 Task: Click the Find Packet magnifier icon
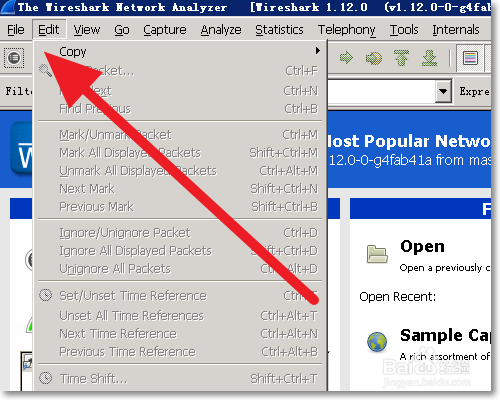(45, 71)
